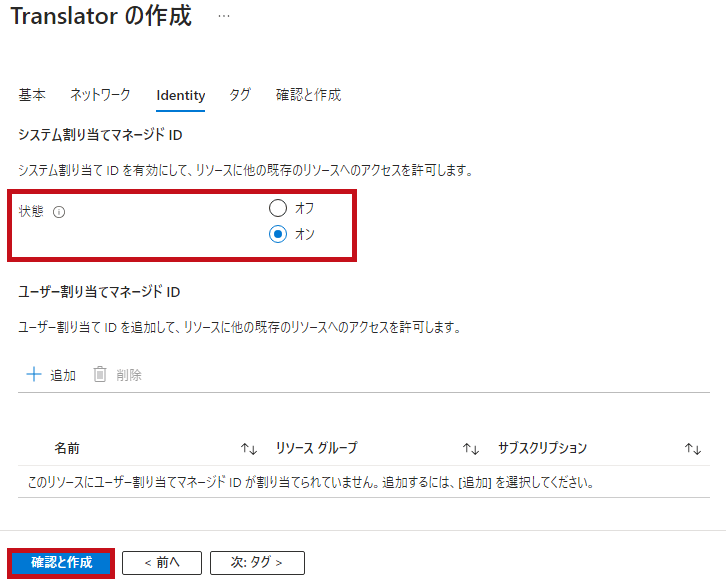The height and width of the screenshot is (582, 726).
Task: Go back with the 前へ button
Action: 162,563
